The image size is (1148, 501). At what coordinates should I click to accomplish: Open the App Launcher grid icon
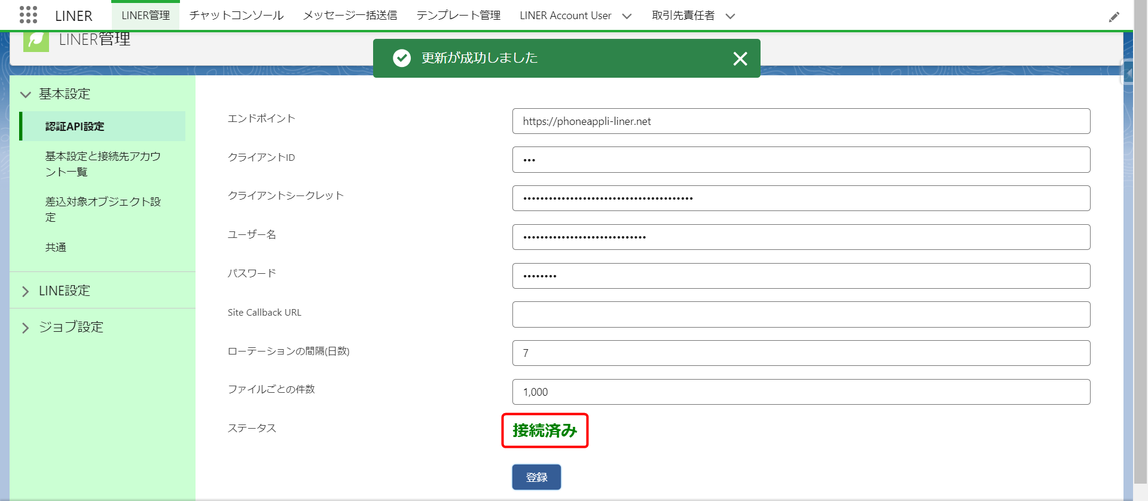28,15
